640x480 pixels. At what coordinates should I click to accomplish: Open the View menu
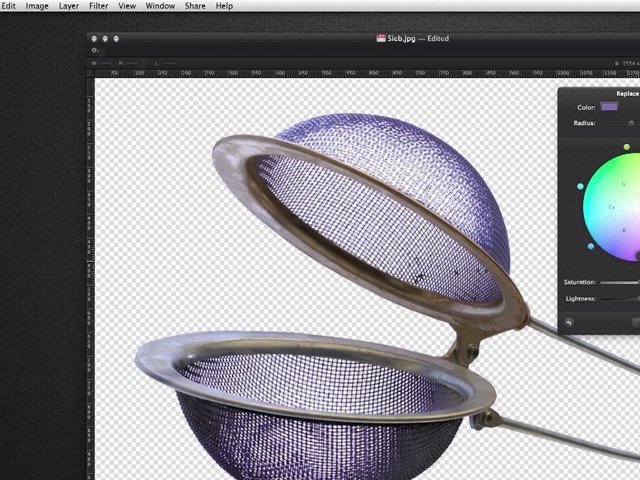pyautogui.click(x=127, y=6)
